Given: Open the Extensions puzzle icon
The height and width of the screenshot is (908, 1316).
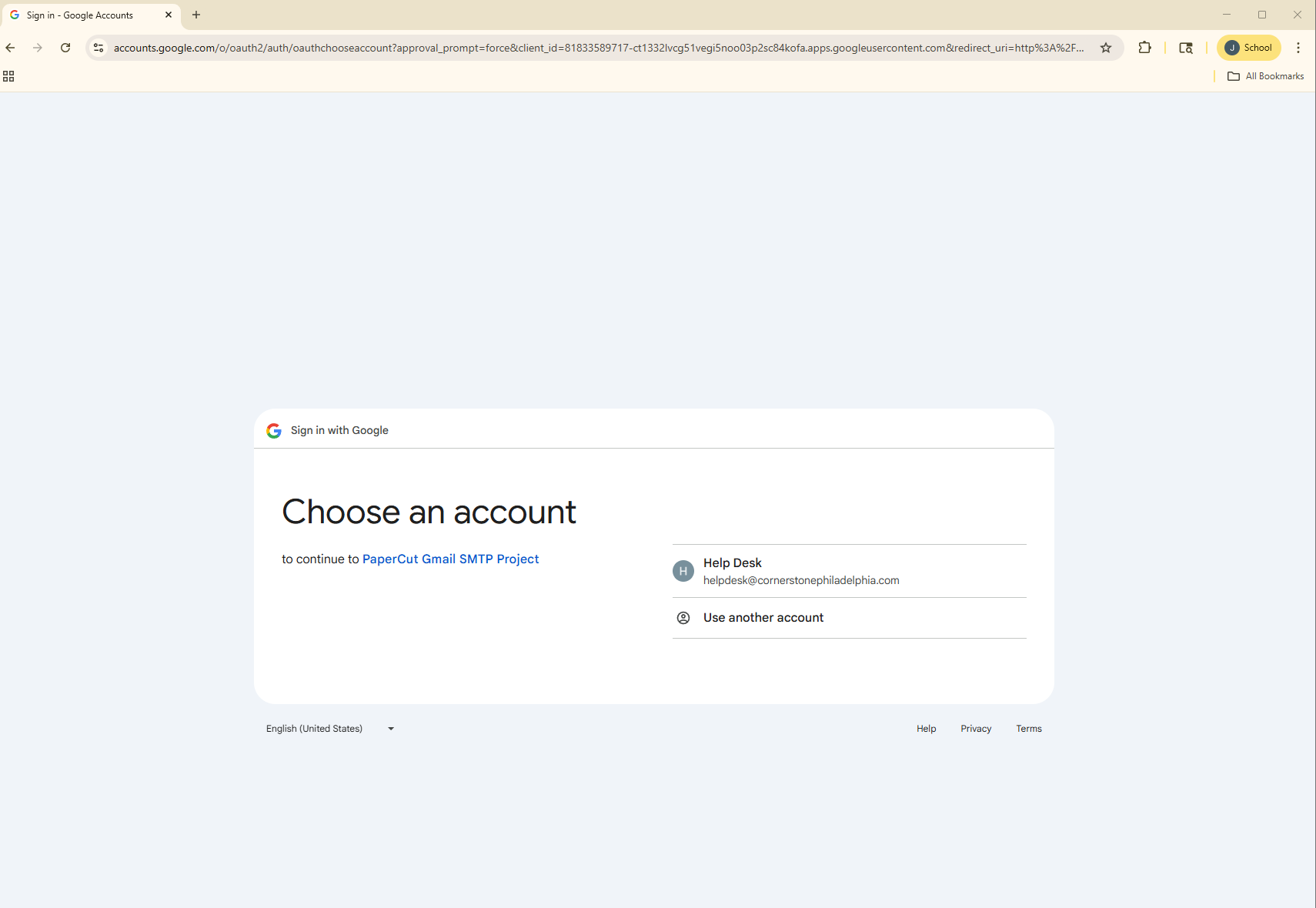Looking at the screenshot, I should [x=1144, y=48].
